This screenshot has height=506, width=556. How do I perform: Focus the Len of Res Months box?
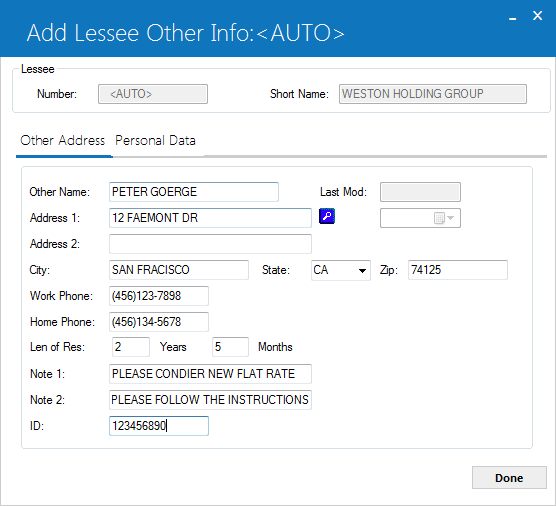tap(230, 347)
